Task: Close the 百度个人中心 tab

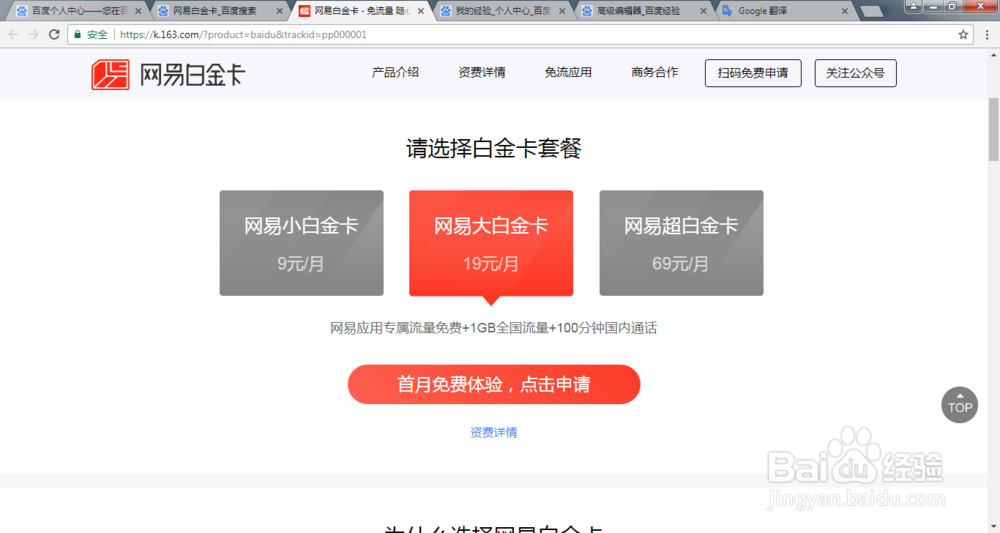Action: [138, 11]
